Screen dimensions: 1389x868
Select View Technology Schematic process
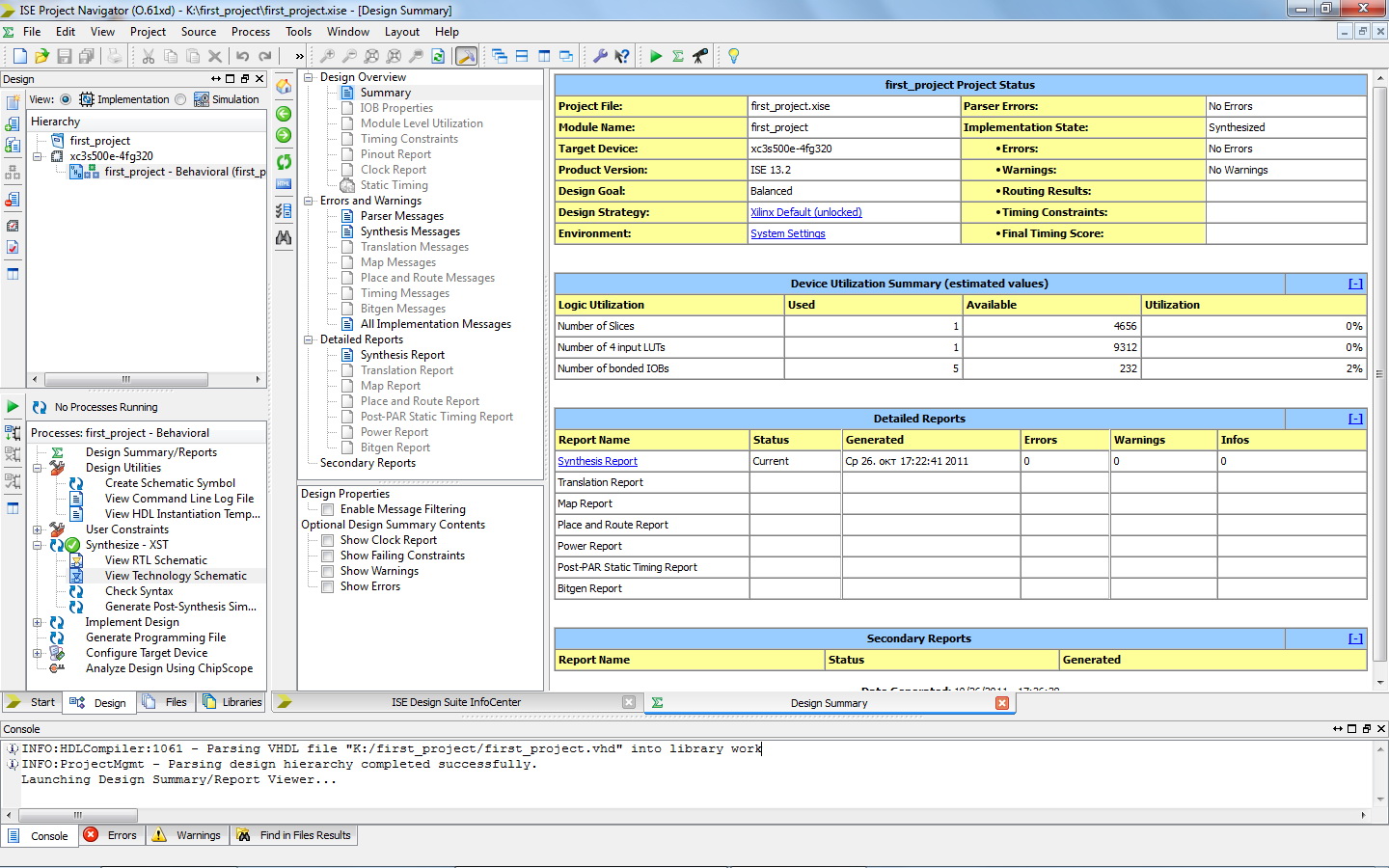pyautogui.click(x=176, y=576)
